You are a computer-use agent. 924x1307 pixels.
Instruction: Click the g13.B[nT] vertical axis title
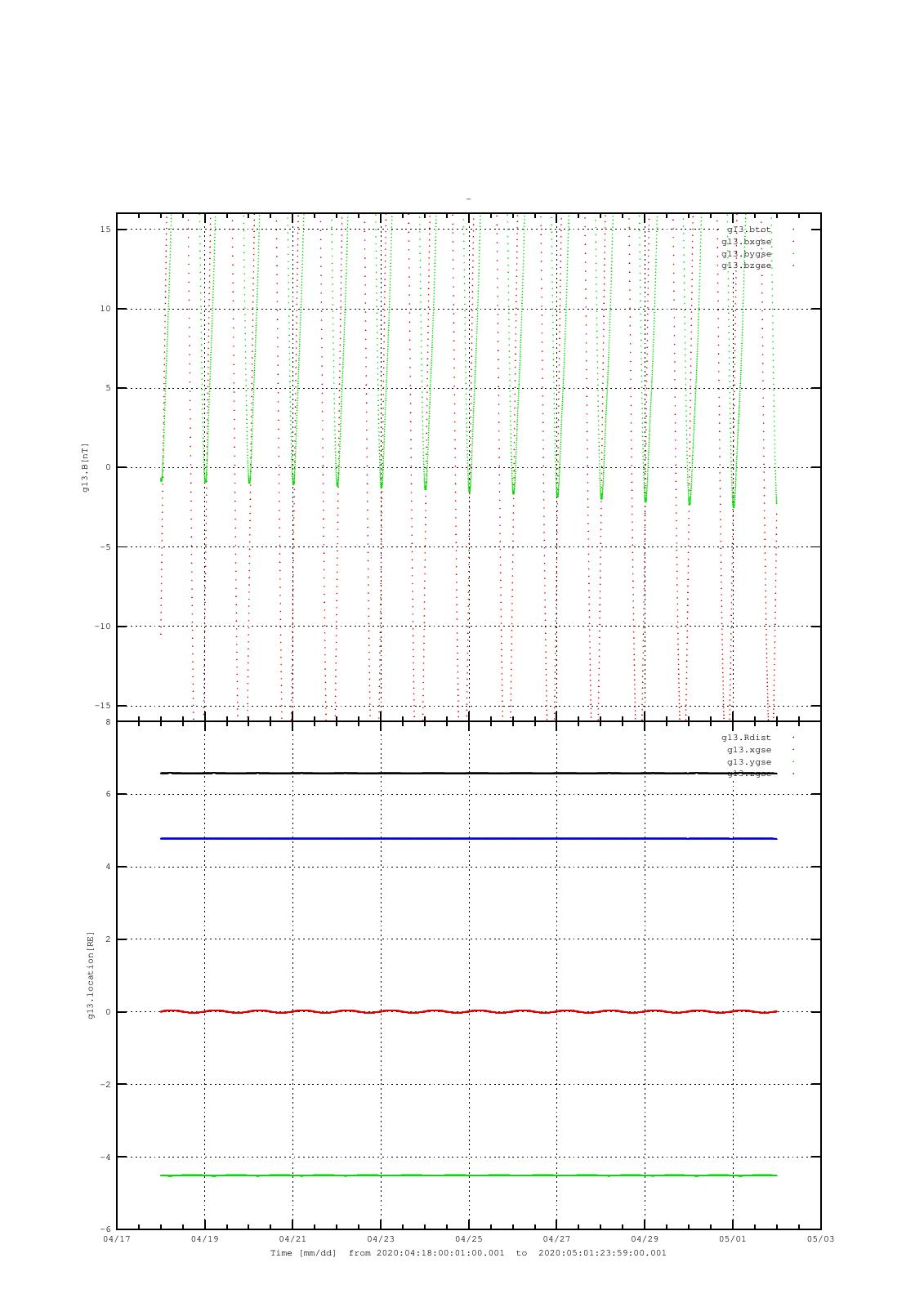click(x=86, y=467)
